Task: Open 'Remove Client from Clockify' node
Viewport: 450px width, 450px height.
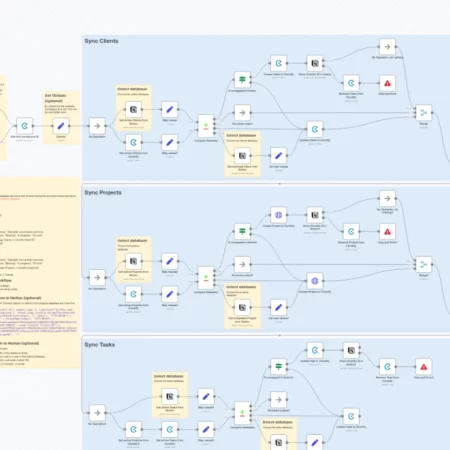Action: tap(351, 83)
